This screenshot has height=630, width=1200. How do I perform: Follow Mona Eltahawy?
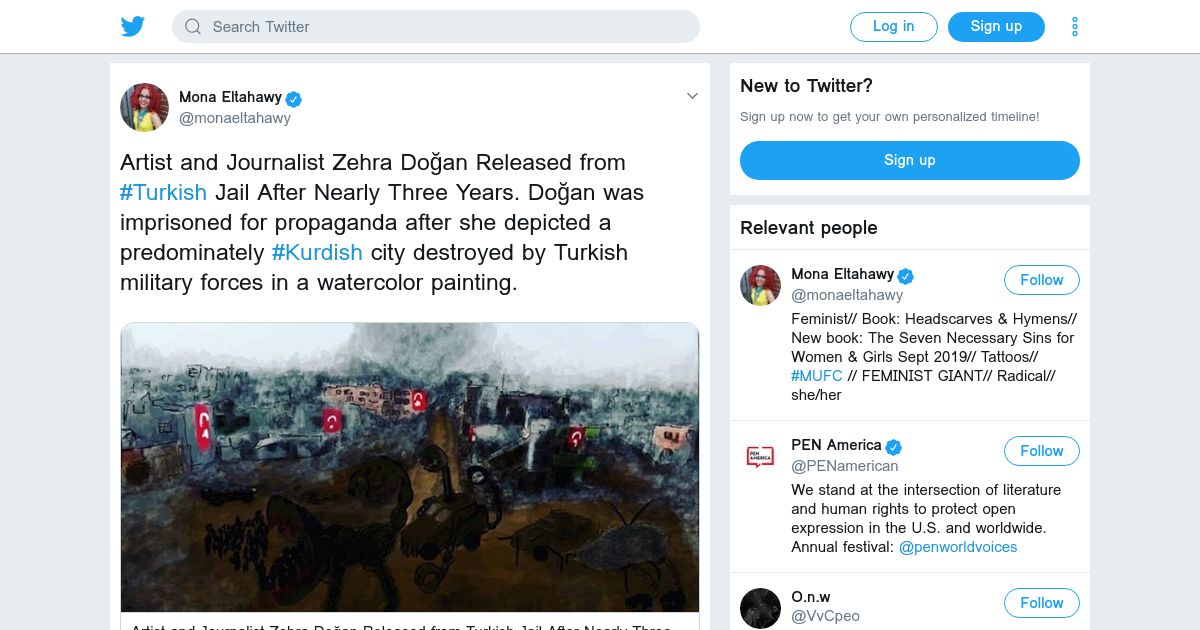coord(1041,280)
